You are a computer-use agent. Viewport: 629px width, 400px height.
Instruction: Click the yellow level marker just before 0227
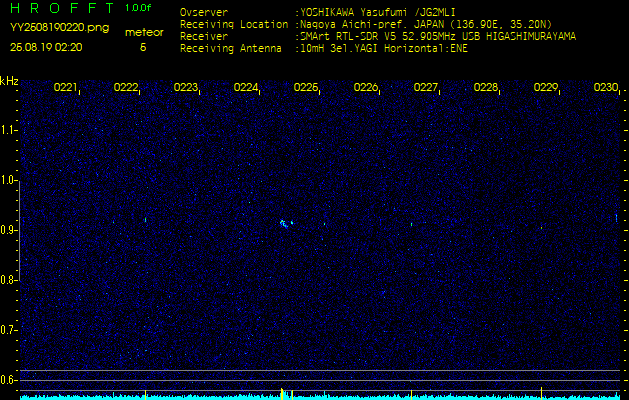tap(411, 393)
